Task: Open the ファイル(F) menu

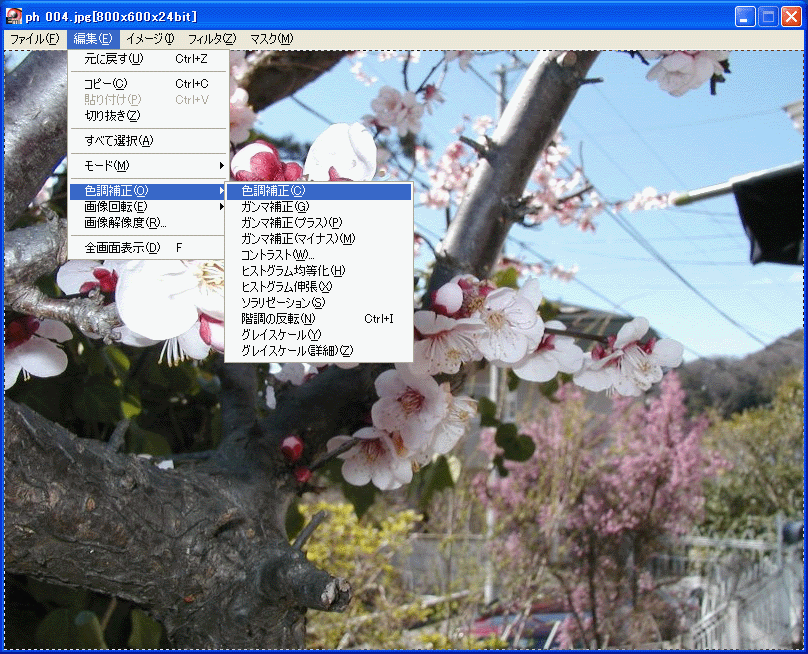Action: [x=35, y=39]
